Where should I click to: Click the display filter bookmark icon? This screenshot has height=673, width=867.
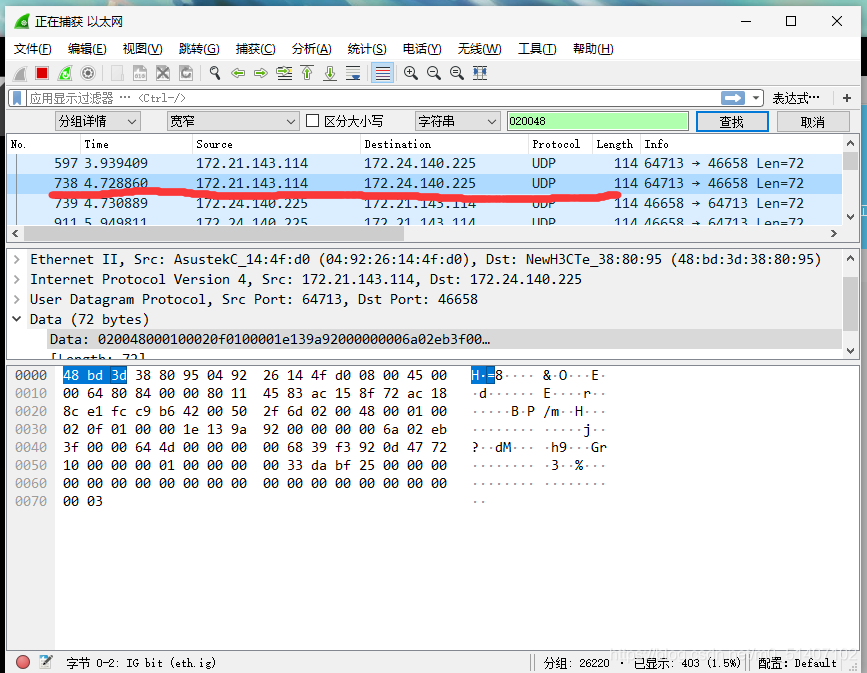point(17,98)
